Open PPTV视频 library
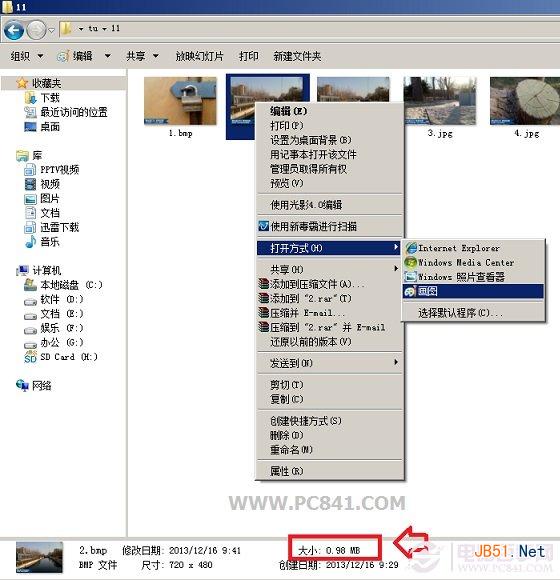 click(51, 170)
